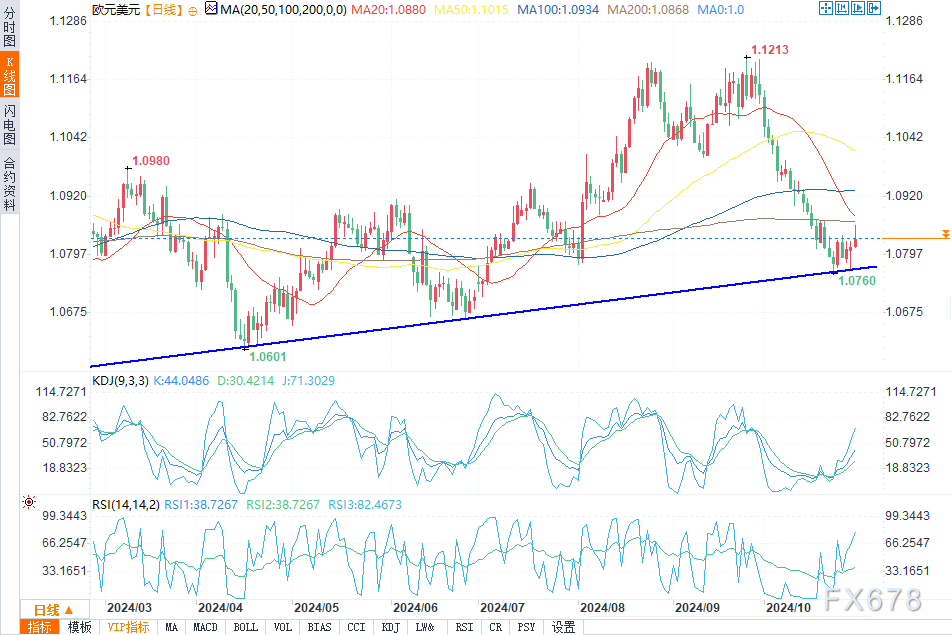Viewport: 952px width, 635px height.
Task: Select the BIAS indicator
Action: coord(319,627)
